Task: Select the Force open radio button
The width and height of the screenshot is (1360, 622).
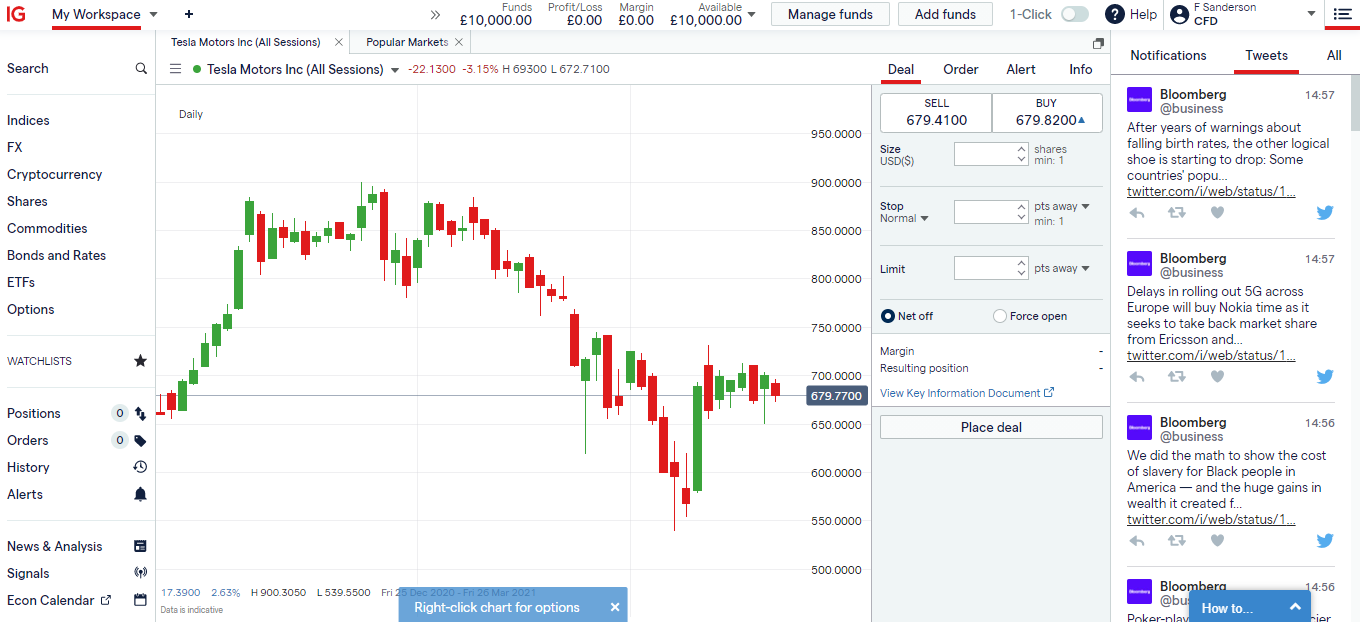Action: (x=999, y=316)
